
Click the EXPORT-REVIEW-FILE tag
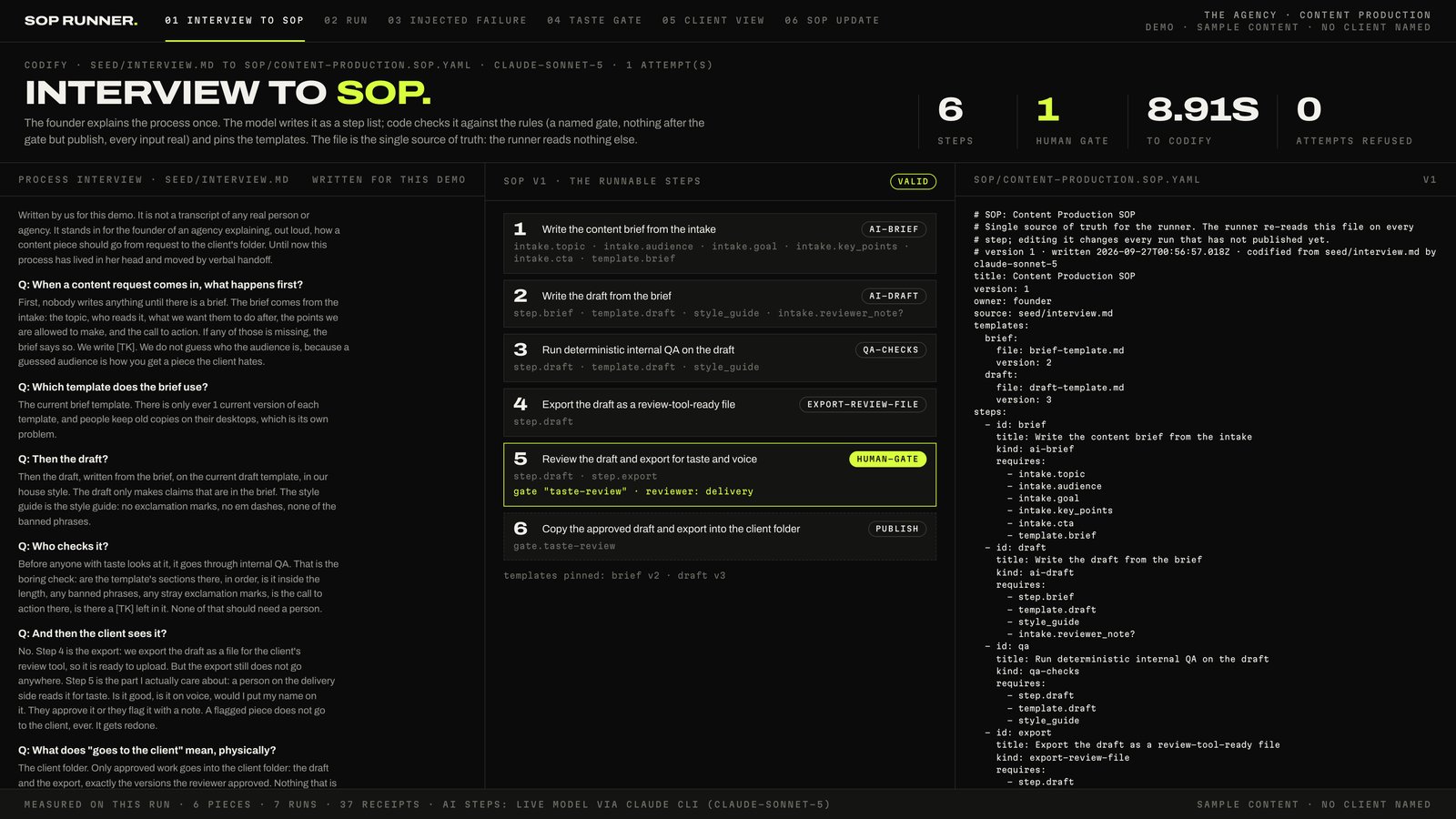(x=863, y=404)
